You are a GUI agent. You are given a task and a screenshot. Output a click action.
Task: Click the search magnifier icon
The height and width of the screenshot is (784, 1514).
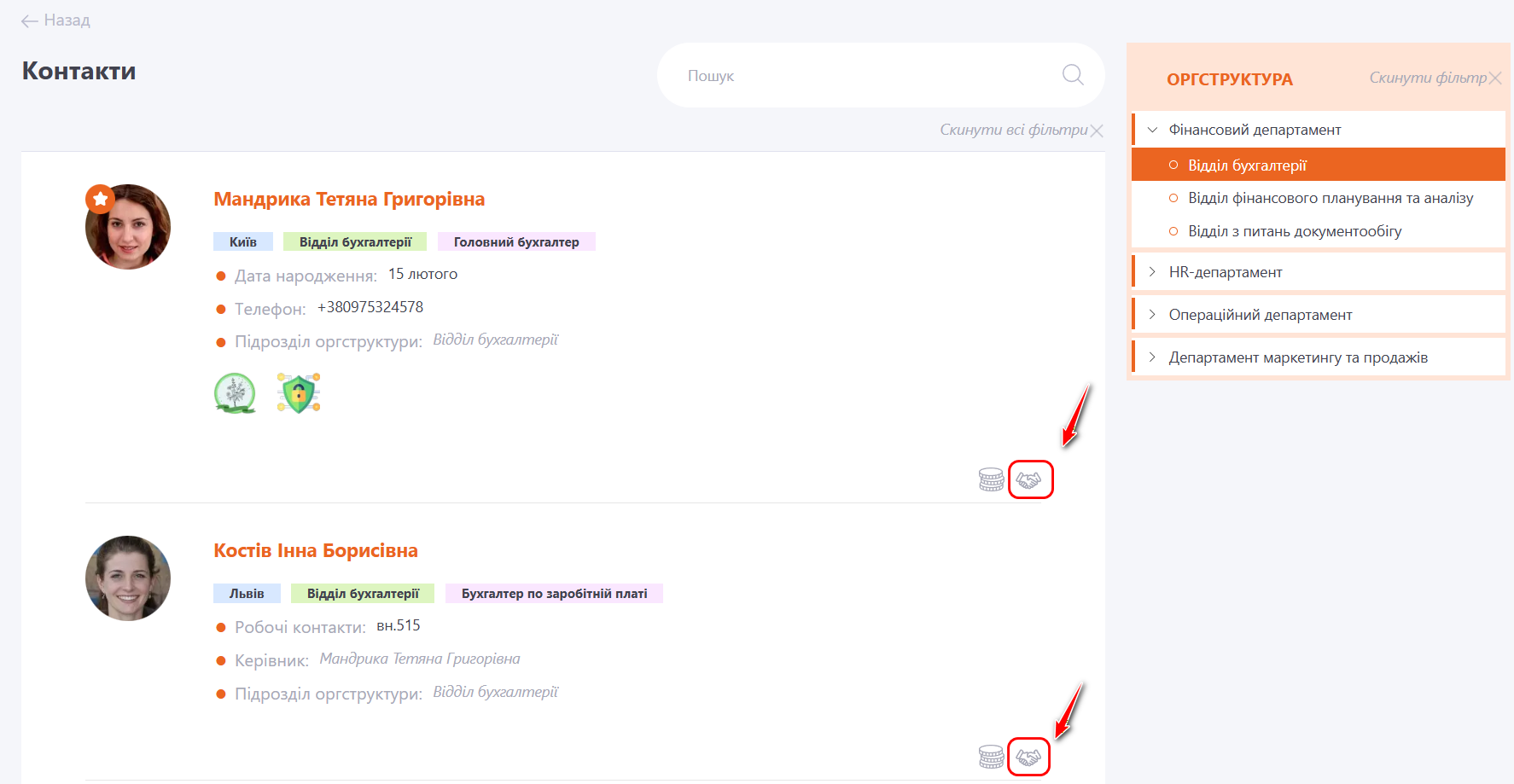point(1072,75)
